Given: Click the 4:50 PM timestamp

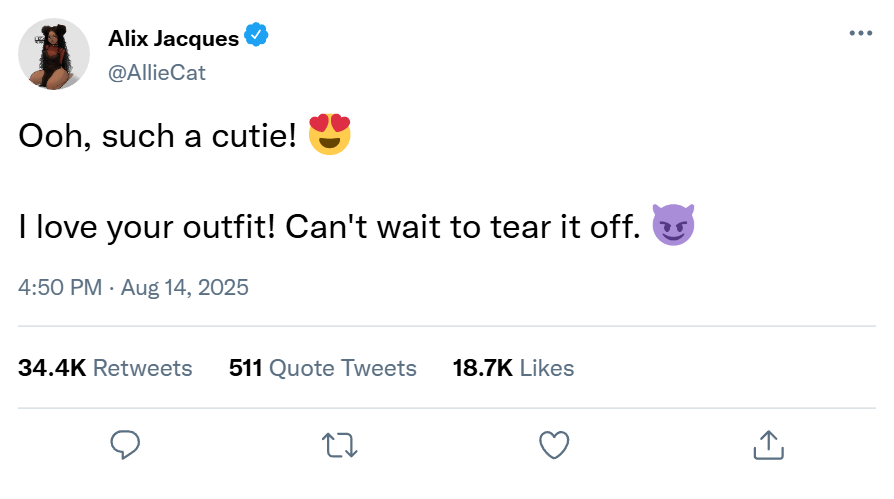Looking at the screenshot, I should [60, 288].
